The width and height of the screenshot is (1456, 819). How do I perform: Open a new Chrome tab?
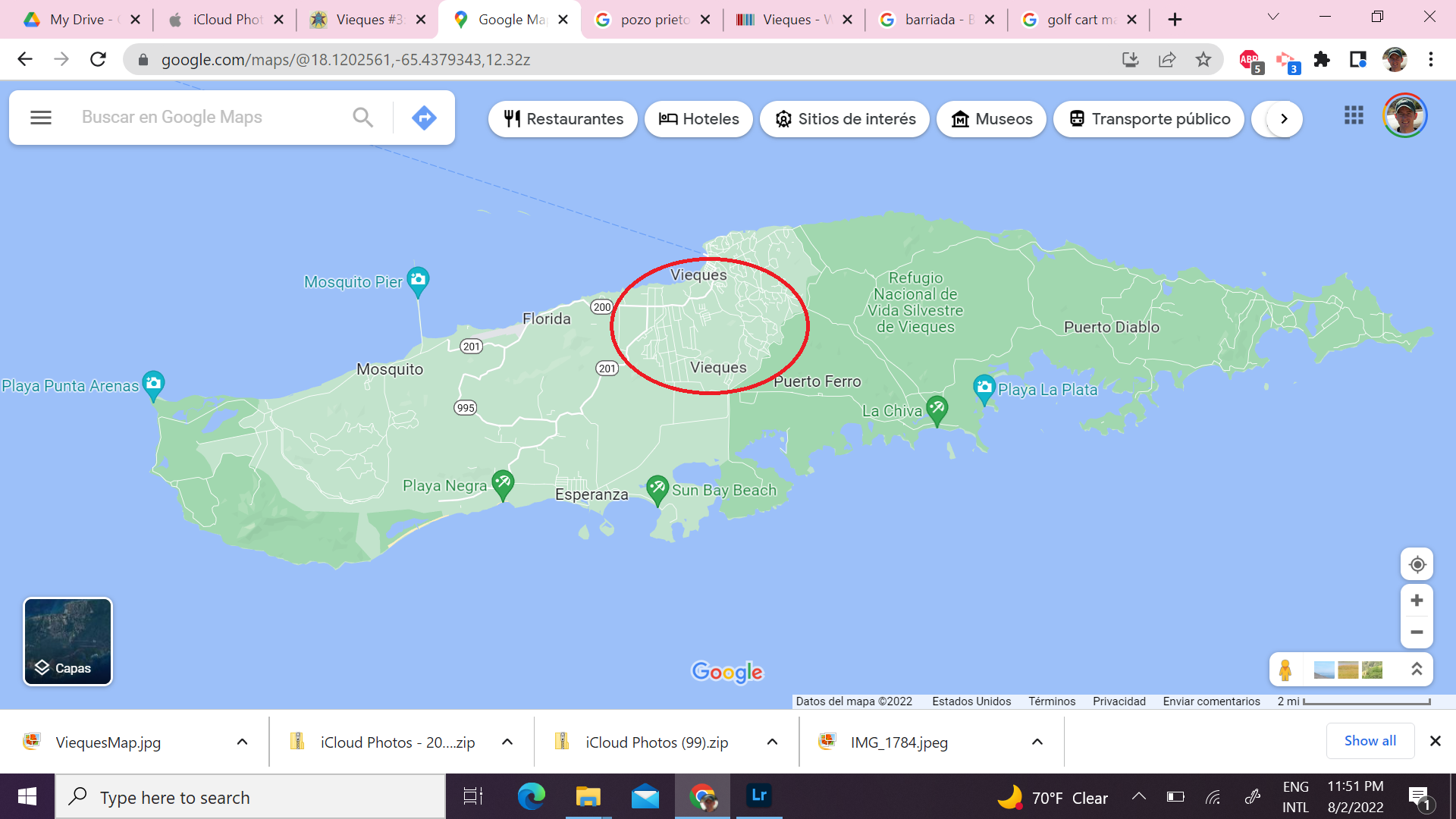click(1175, 20)
